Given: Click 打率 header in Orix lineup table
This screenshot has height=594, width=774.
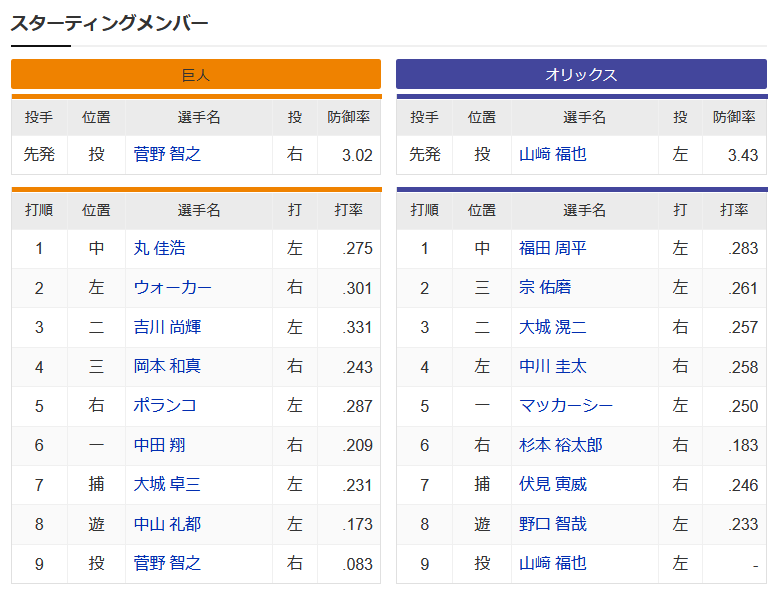Looking at the screenshot, I should (x=734, y=210).
